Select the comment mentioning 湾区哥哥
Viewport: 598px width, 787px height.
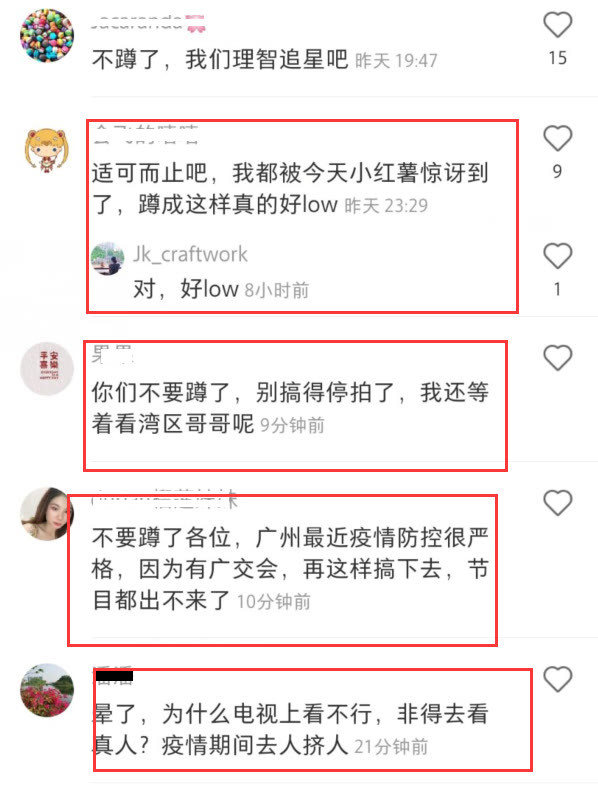(x=290, y=408)
